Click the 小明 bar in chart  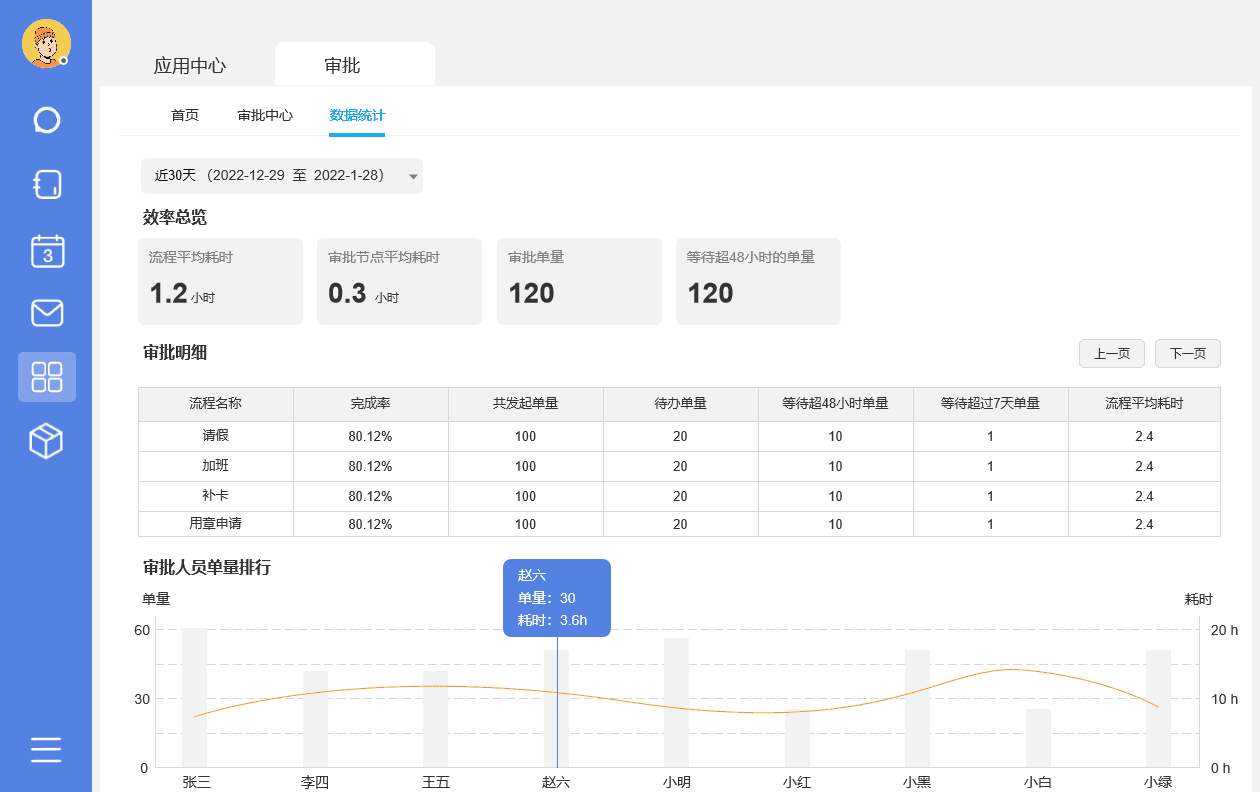pyautogui.click(x=677, y=703)
